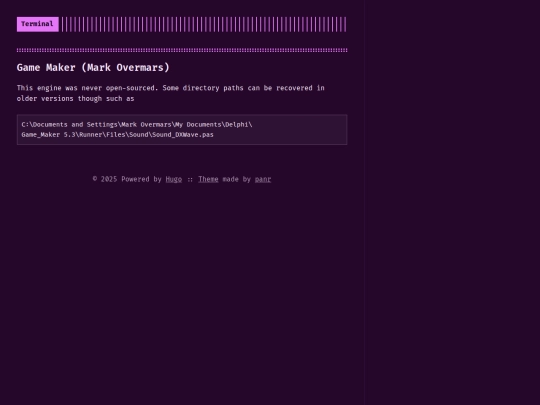Screen dimensions: 540x405
Task: Click the Game Maker (Mark Overmars) heading
Action: pos(93,68)
